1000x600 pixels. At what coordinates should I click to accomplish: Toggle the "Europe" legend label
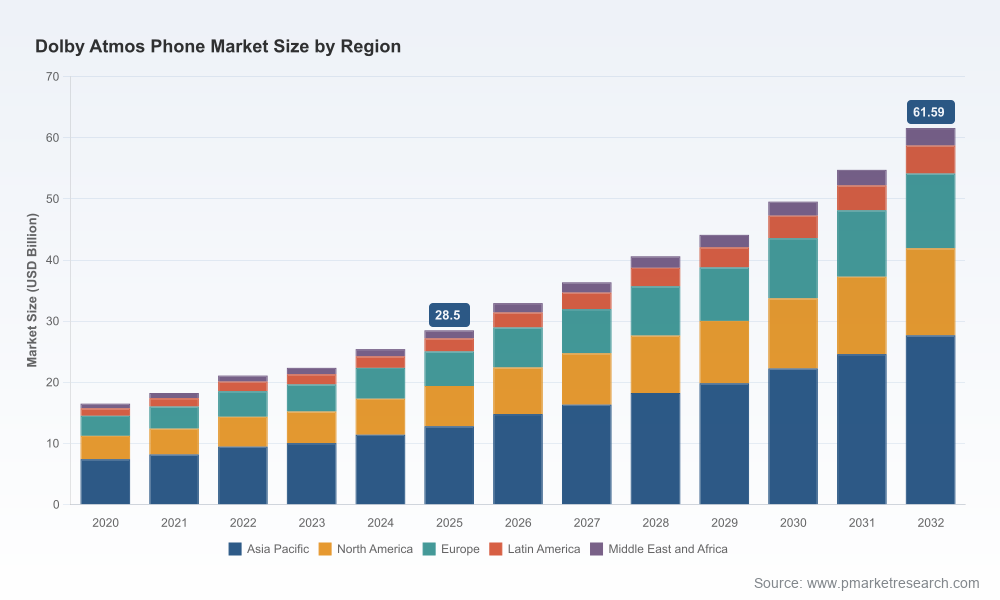[x=460, y=549]
